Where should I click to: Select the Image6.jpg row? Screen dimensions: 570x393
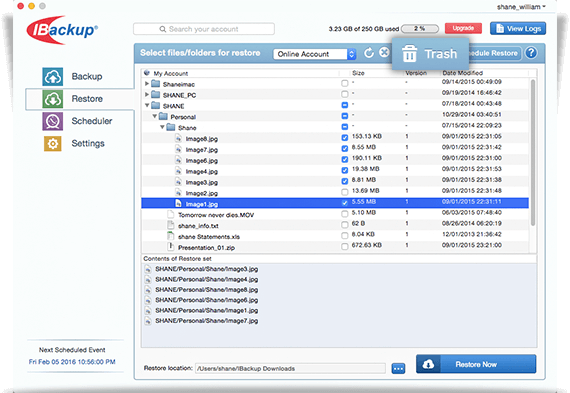tap(335, 160)
